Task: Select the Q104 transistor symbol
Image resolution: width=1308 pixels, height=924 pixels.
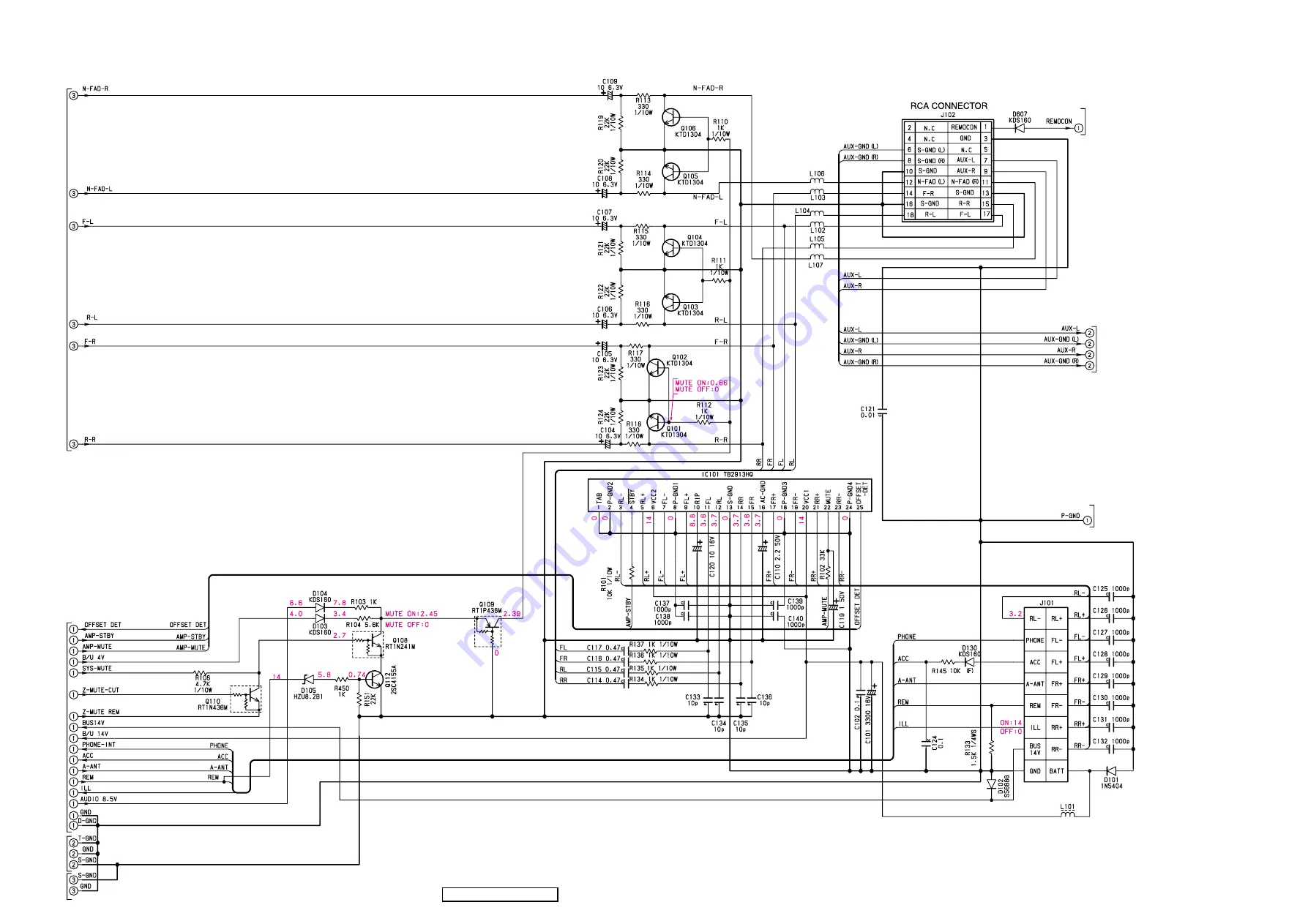Action: tap(670, 247)
